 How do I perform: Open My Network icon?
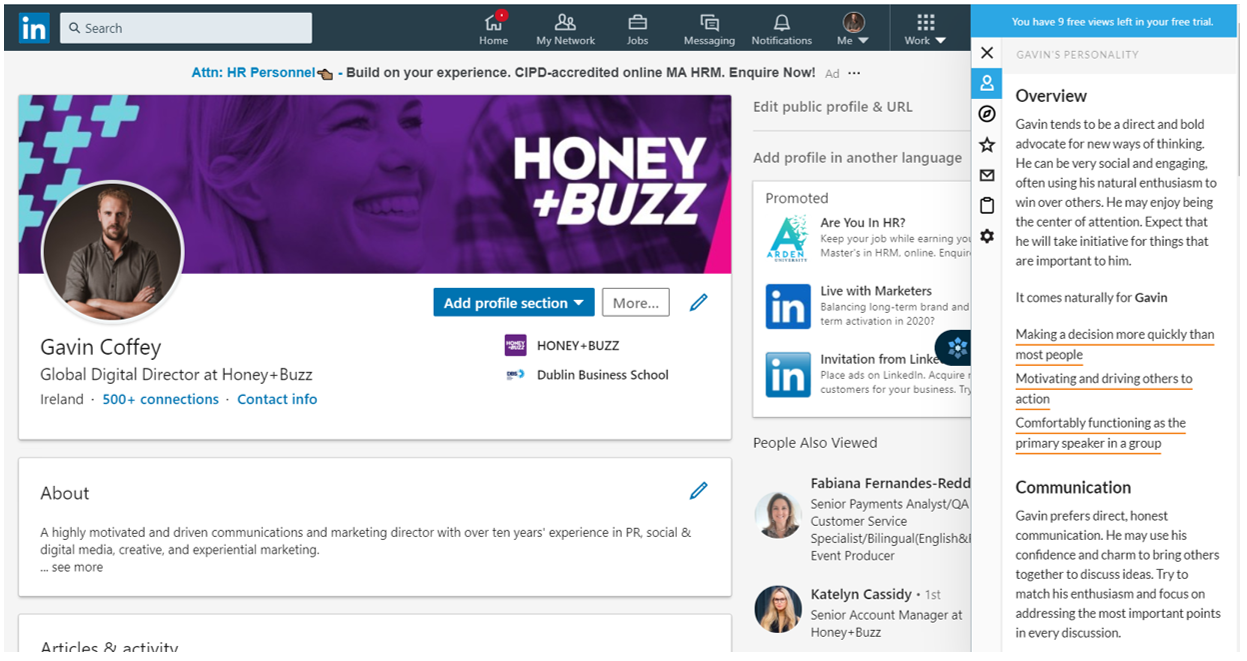[565, 28]
